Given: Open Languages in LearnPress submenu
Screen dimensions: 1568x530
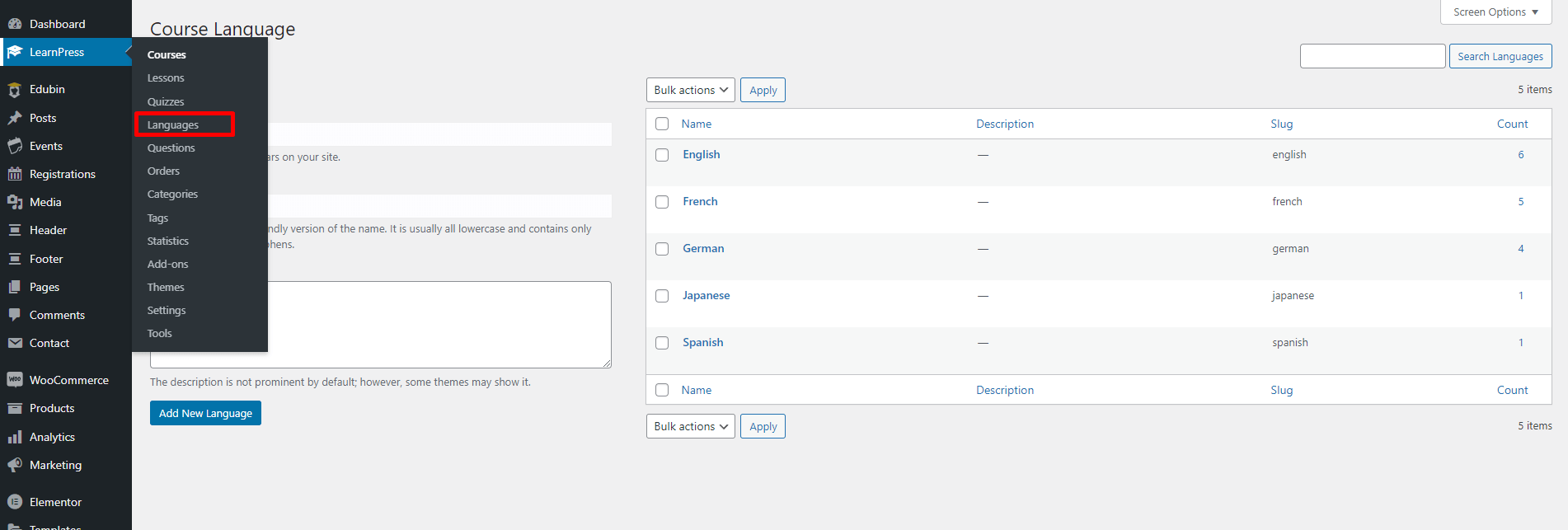Looking at the screenshot, I should pyautogui.click(x=173, y=124).
